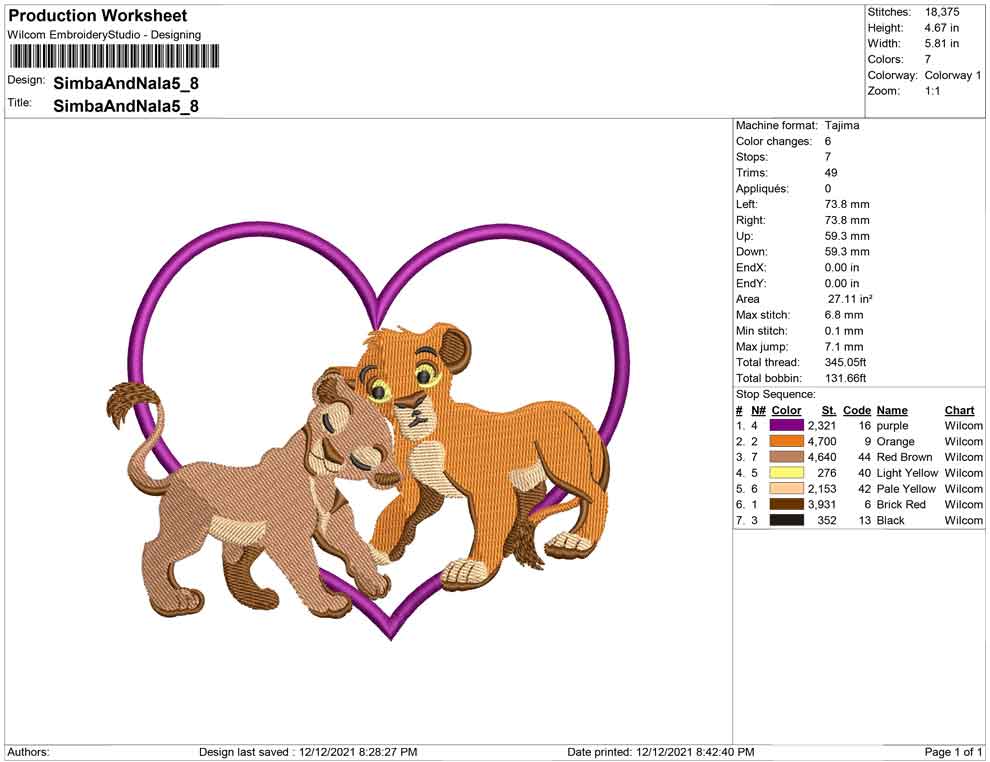
Task: Click the 'Light Yellow' thread name
Action: pos(907,473)
